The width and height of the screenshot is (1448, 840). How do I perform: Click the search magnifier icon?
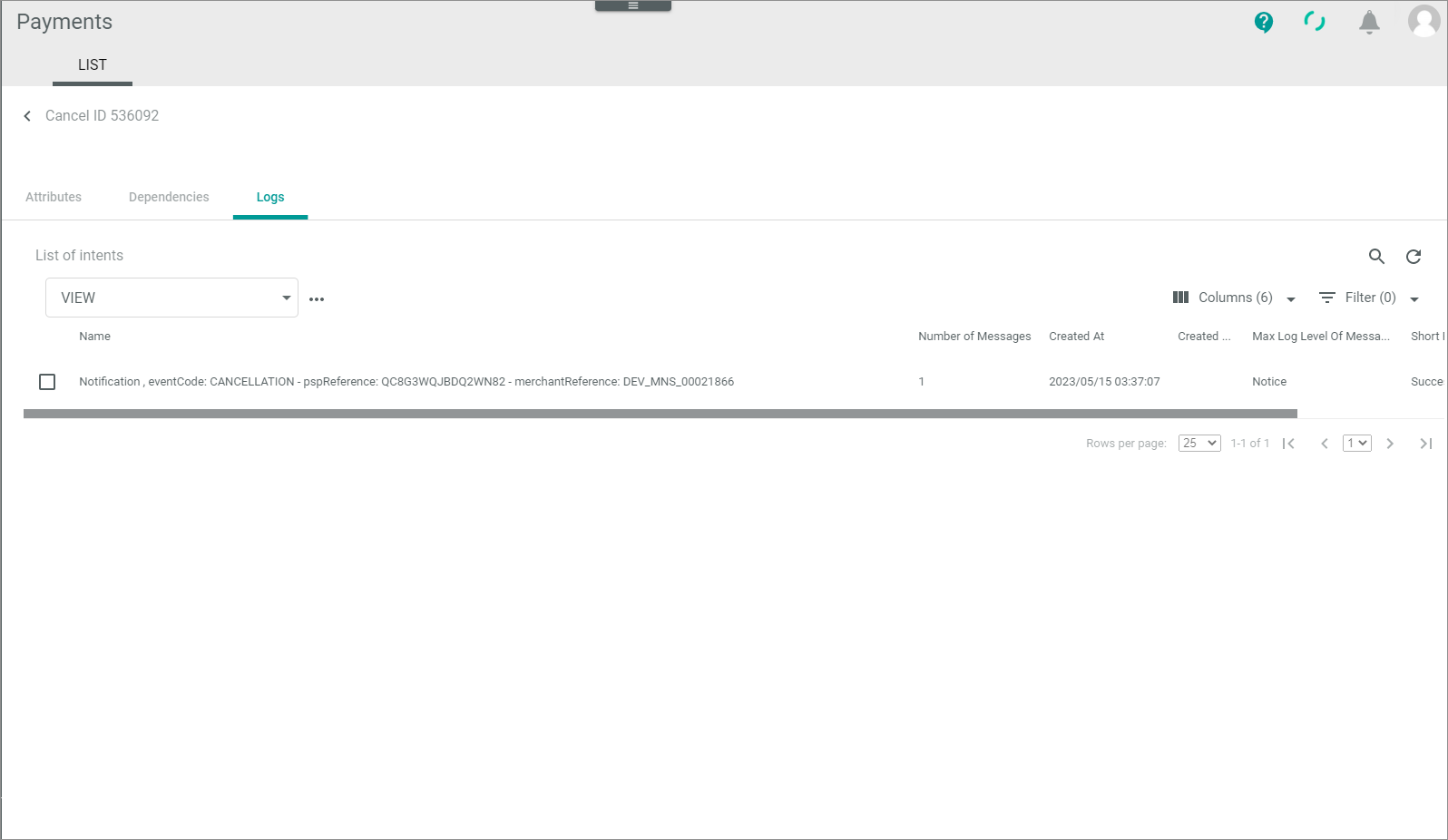[x=1376, y=257]
